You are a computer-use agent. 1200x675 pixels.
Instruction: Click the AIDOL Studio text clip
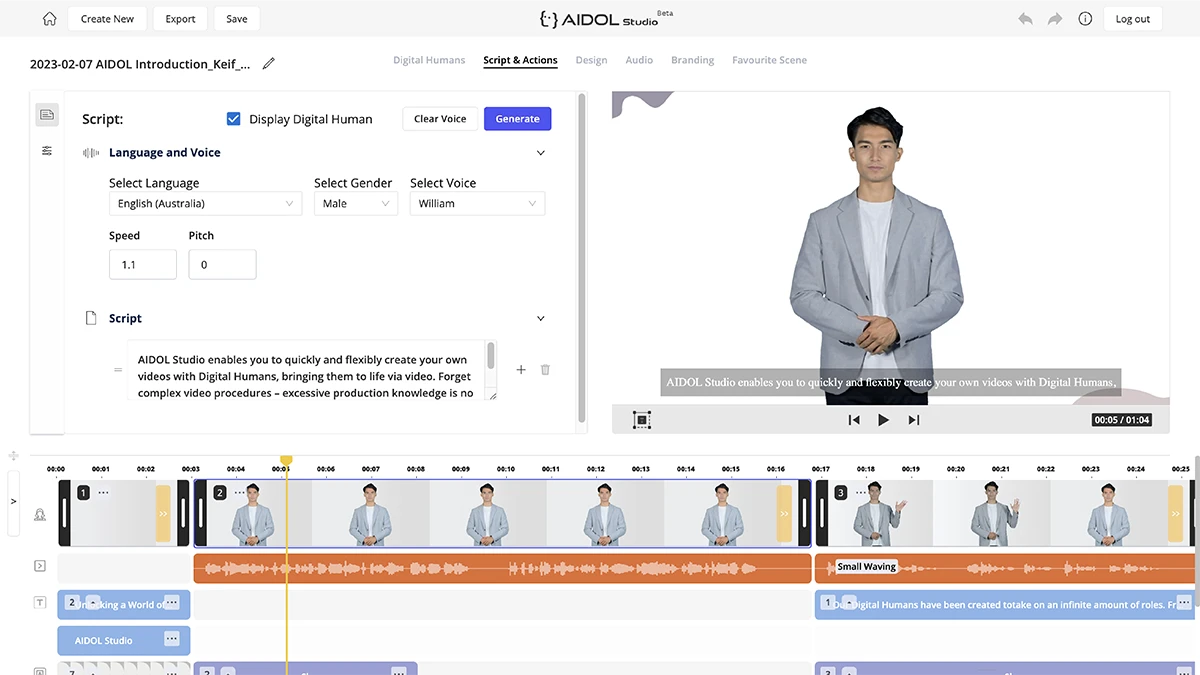[x=124, y=640]
